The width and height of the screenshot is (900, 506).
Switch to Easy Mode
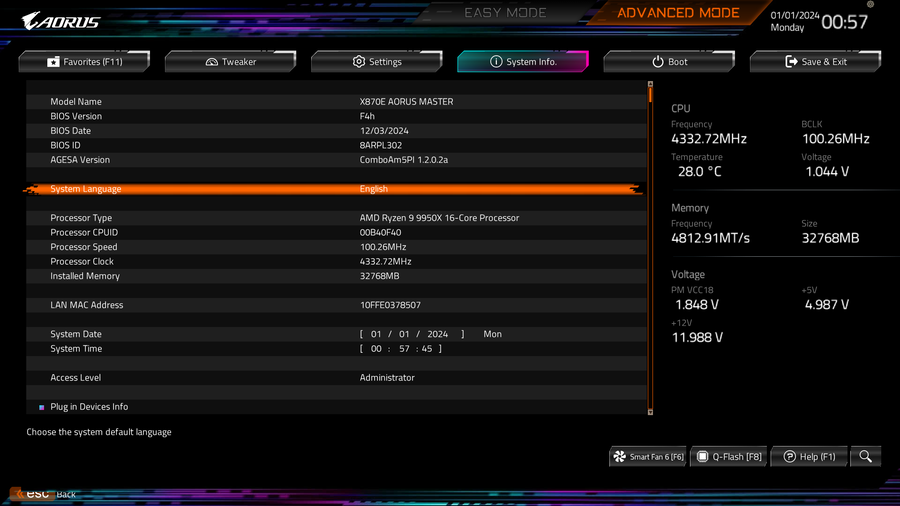505,13
